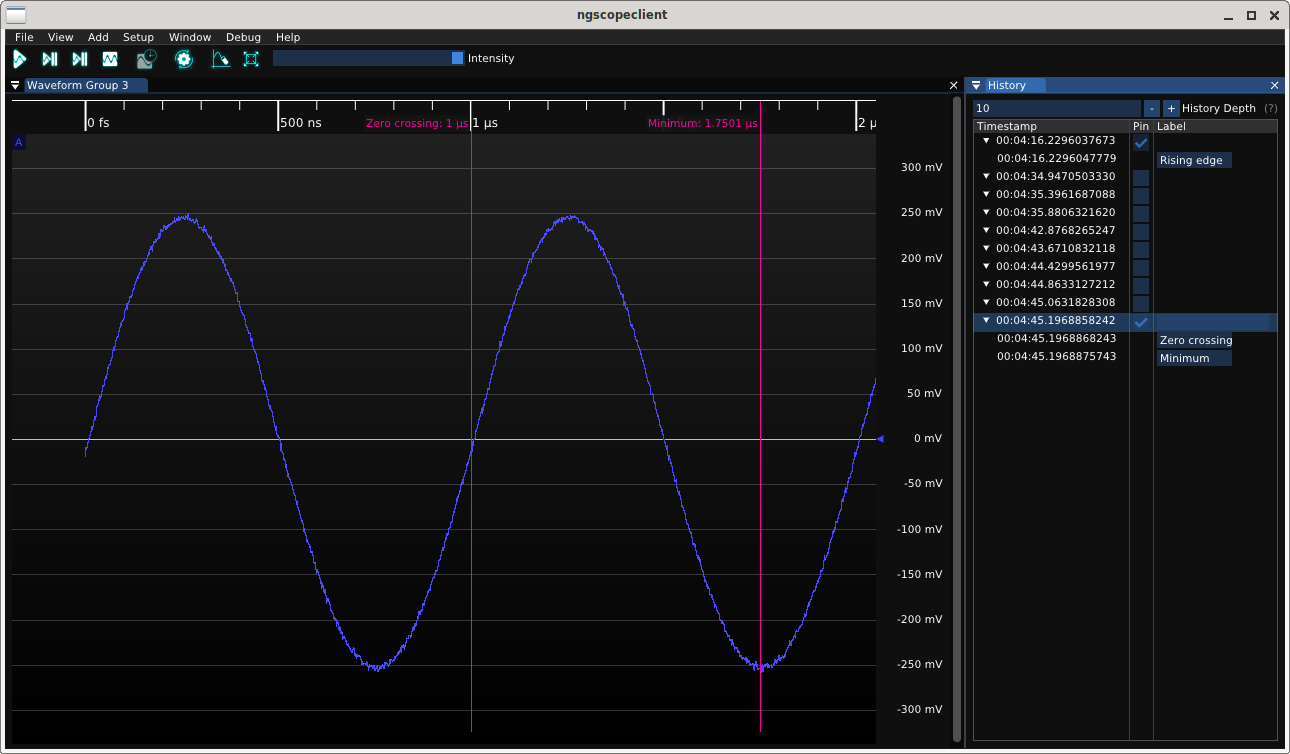Toggle pin for 00:04:35.8806321620
The width and height of the screenshot is (1290, 754).
(x=1141, y=213)
